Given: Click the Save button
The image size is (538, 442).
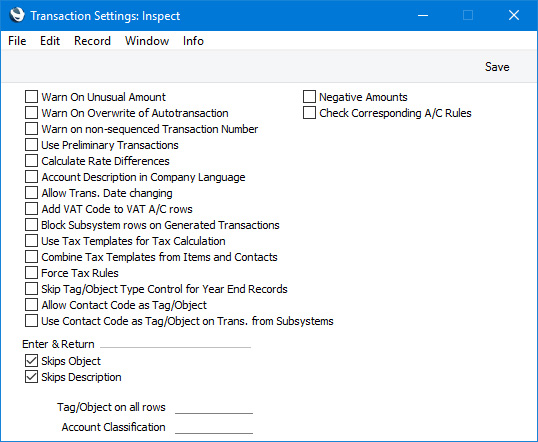Looking at the screenshot, I should (x=497, y=67).
